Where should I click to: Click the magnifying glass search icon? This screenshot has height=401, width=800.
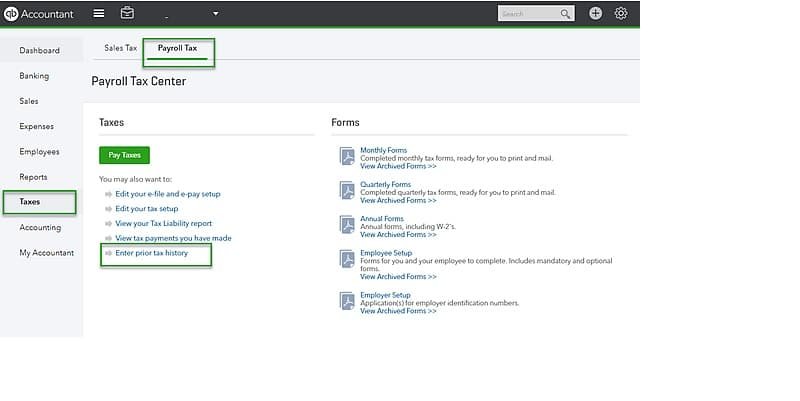[x=565, y=14]
